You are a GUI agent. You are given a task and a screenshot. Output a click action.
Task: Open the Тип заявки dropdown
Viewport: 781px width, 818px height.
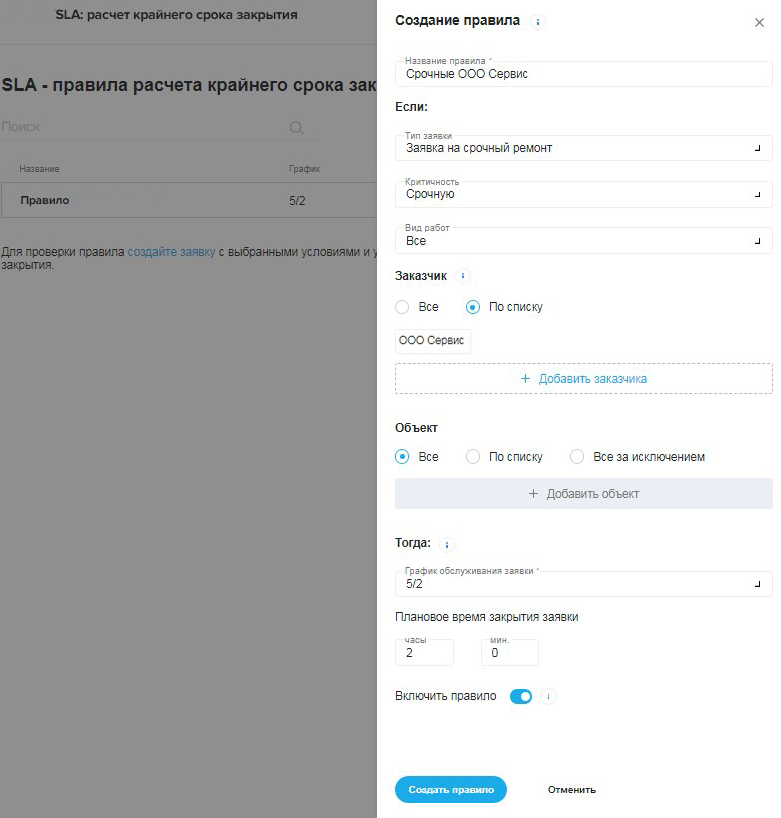pyautogui.click(x=583, y=148)
